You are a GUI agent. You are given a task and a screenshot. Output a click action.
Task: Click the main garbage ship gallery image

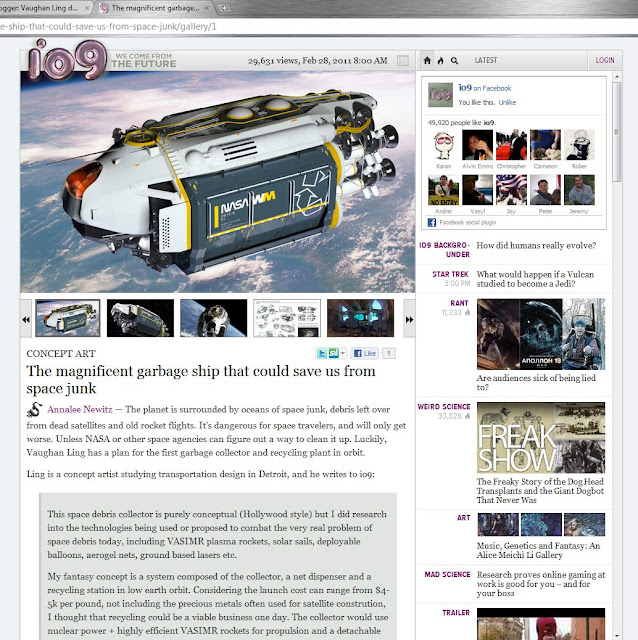[218, 182]
